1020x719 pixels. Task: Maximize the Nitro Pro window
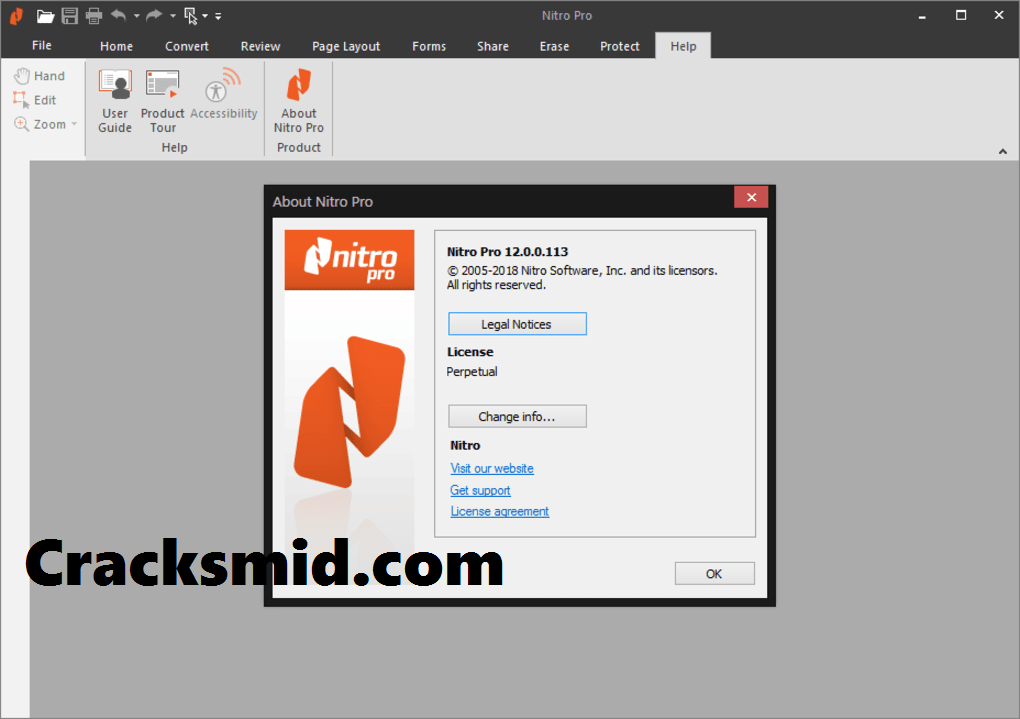pos(961,15)
